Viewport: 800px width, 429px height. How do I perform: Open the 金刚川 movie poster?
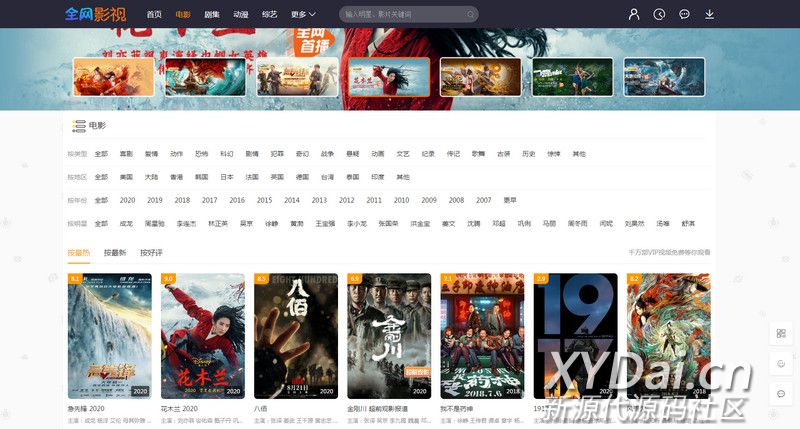click(x=389, y=336)
